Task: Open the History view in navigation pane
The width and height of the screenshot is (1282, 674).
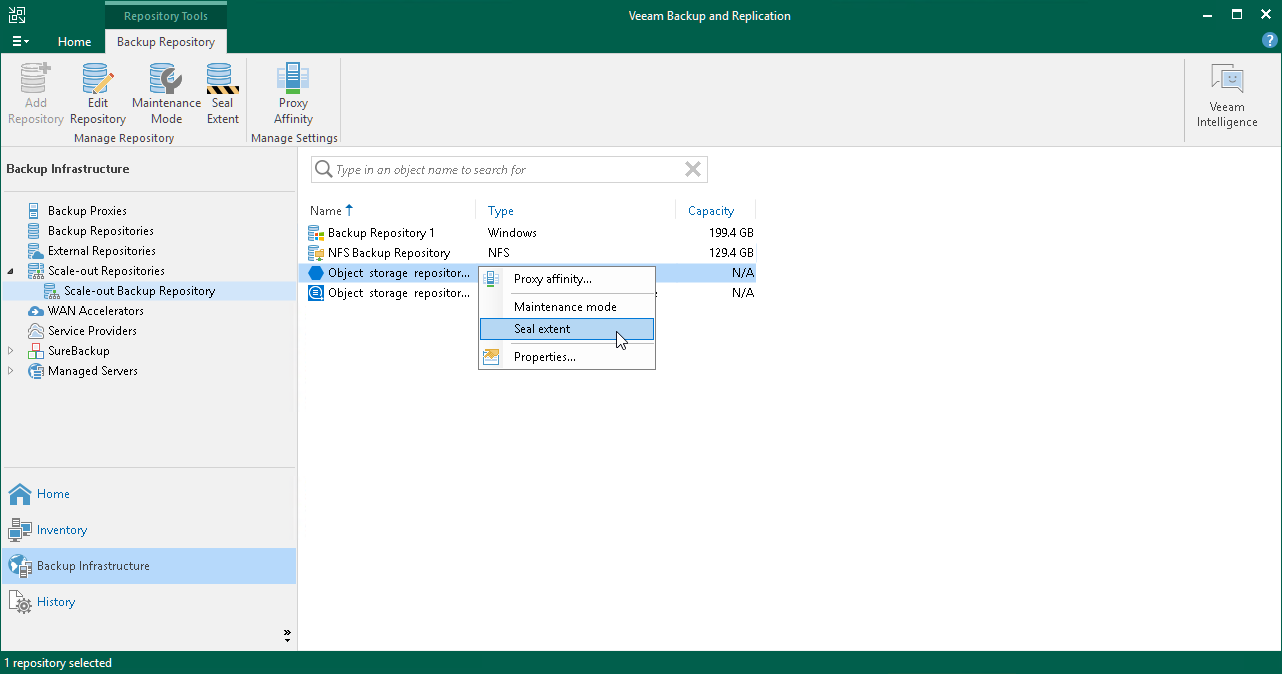Action: (56, 602)
